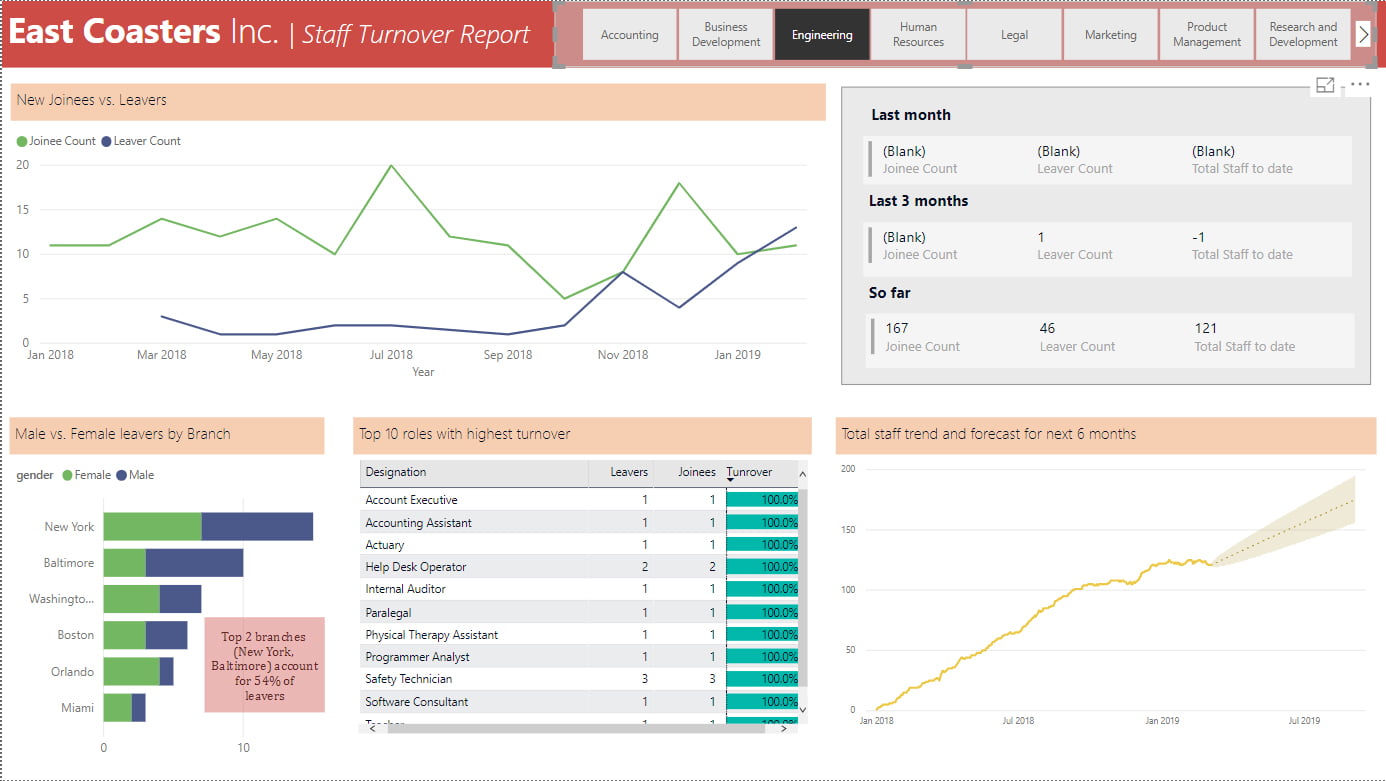Select the Safety Technician row

[578, 679]
